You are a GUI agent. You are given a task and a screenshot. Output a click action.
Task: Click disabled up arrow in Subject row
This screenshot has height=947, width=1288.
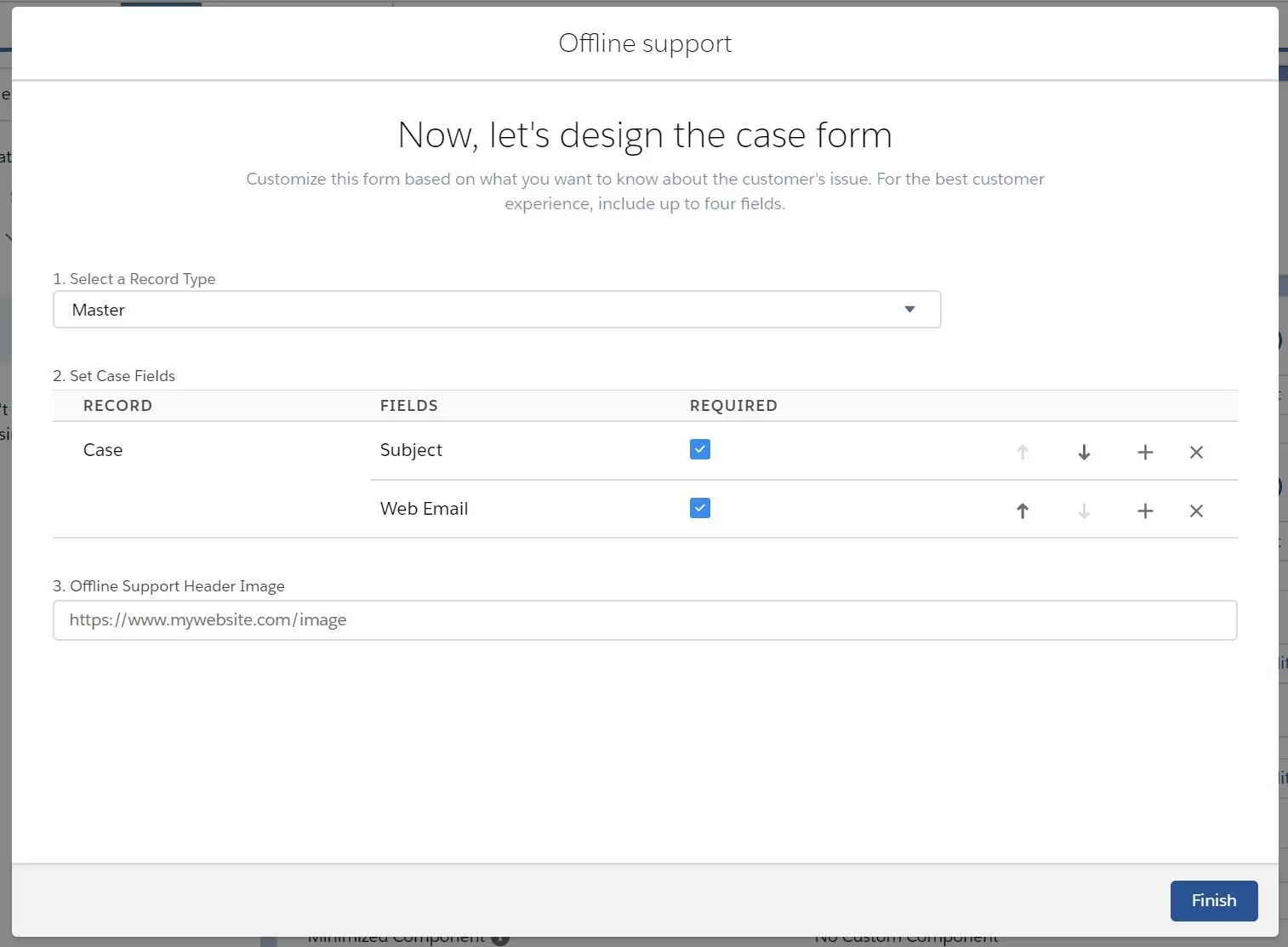[1023, 452]
